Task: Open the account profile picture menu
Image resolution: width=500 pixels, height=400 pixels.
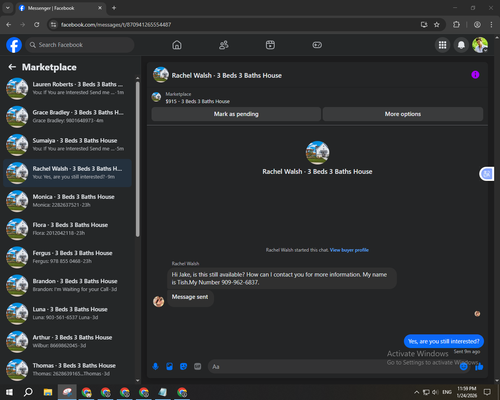Action: 480,45
